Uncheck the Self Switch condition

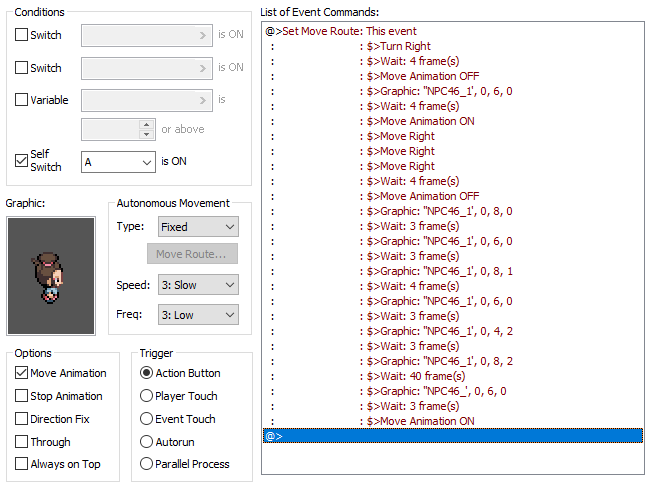click(22, 161)
